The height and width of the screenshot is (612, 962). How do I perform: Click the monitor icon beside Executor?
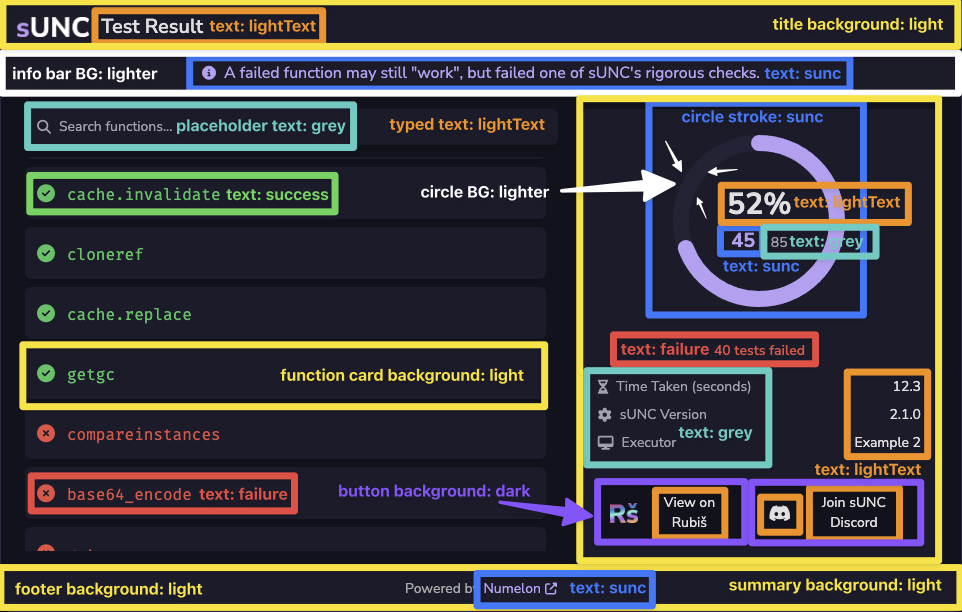click(x=606, y=443)
